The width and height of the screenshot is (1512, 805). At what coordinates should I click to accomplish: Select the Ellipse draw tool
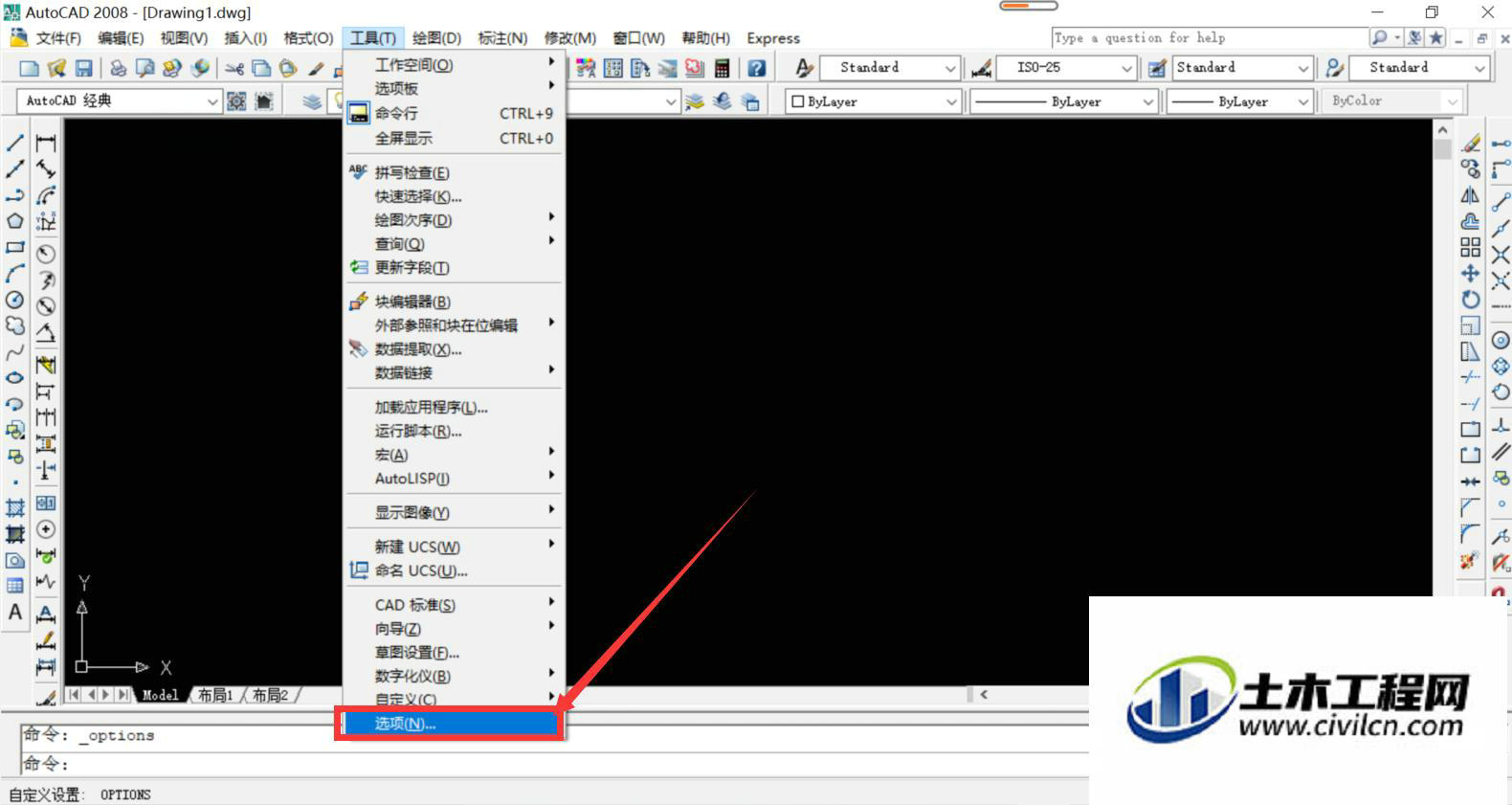point(15,377)
